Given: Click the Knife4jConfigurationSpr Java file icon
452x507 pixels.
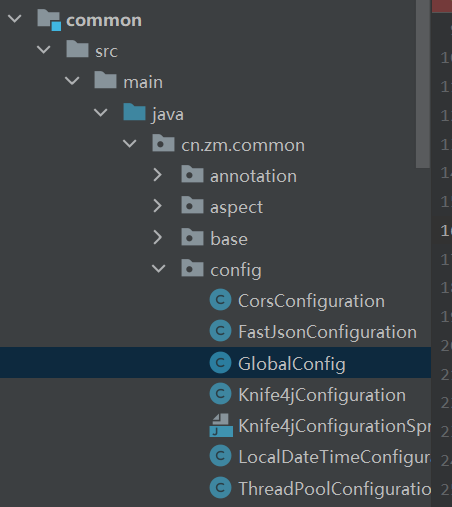Looking at the screenshot, I should point(221,425).
